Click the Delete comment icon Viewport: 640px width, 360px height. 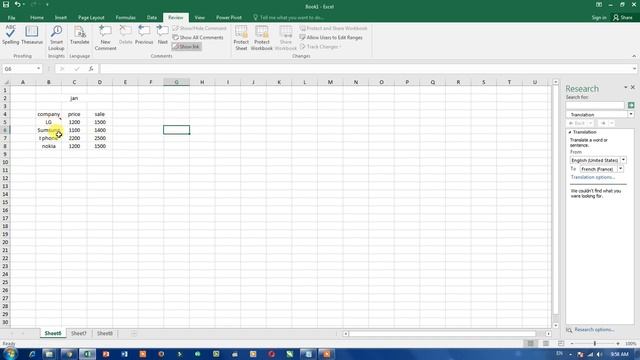click(x=126, y=35)
